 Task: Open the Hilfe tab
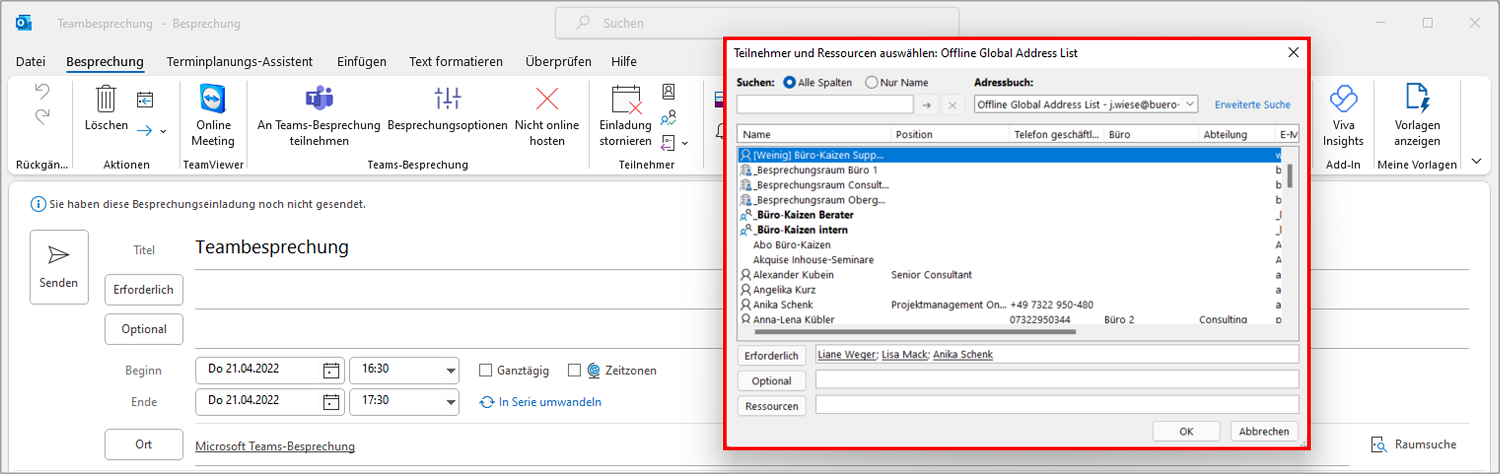[624, 62]
